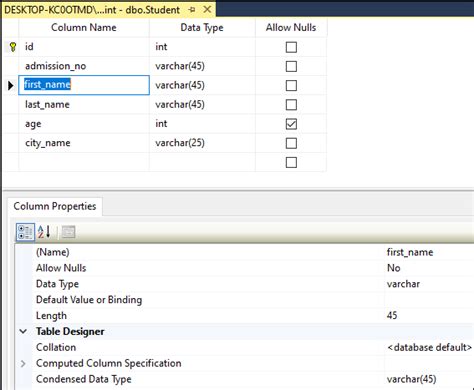Toggle Allow Nulls for first_name column

point(291,86)
